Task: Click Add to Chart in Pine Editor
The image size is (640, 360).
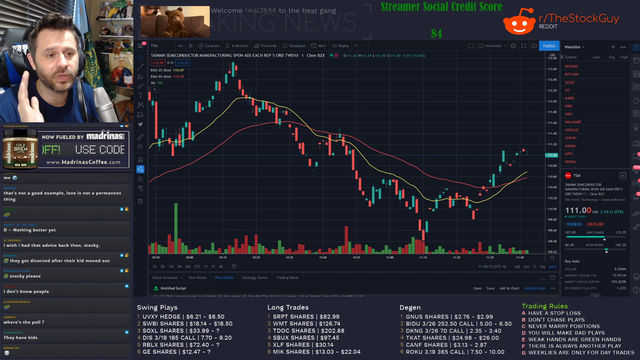Action: click(x=509, y=288)
